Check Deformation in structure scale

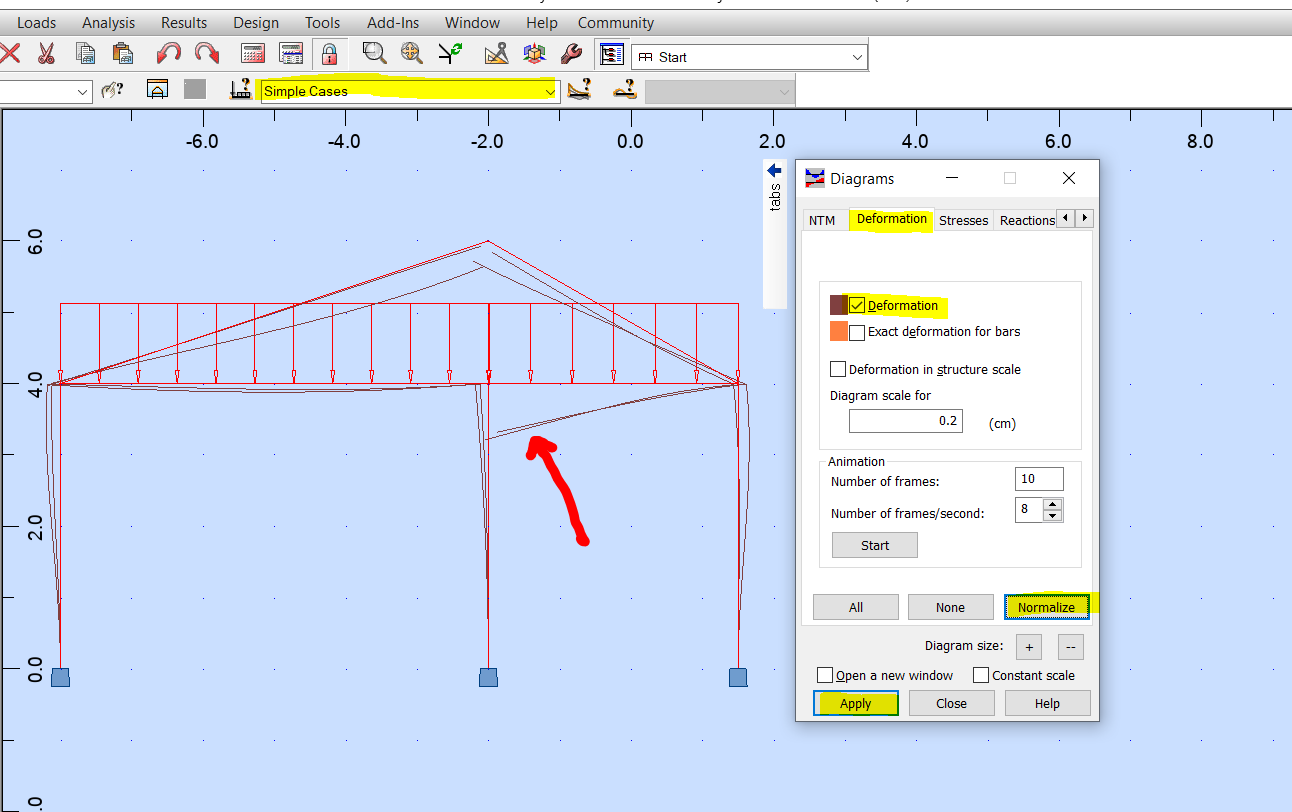tap(838, 369)
